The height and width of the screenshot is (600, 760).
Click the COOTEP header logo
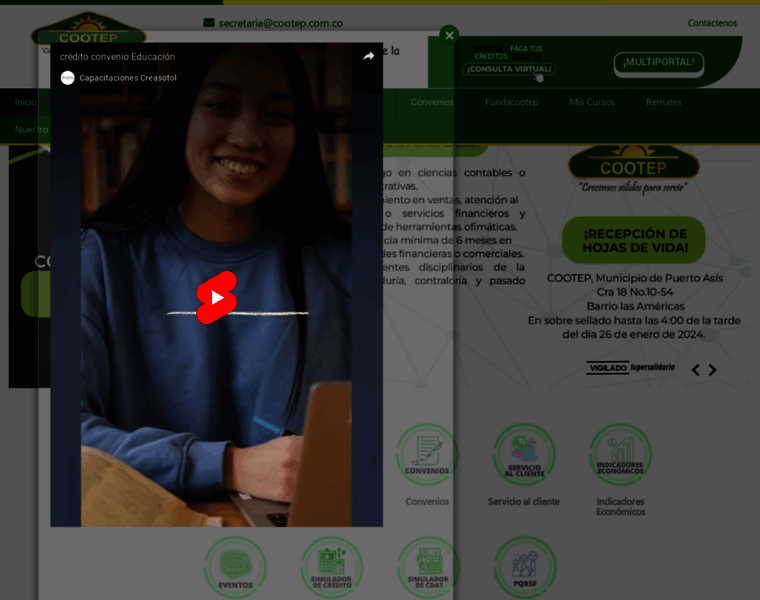point(88,29)
